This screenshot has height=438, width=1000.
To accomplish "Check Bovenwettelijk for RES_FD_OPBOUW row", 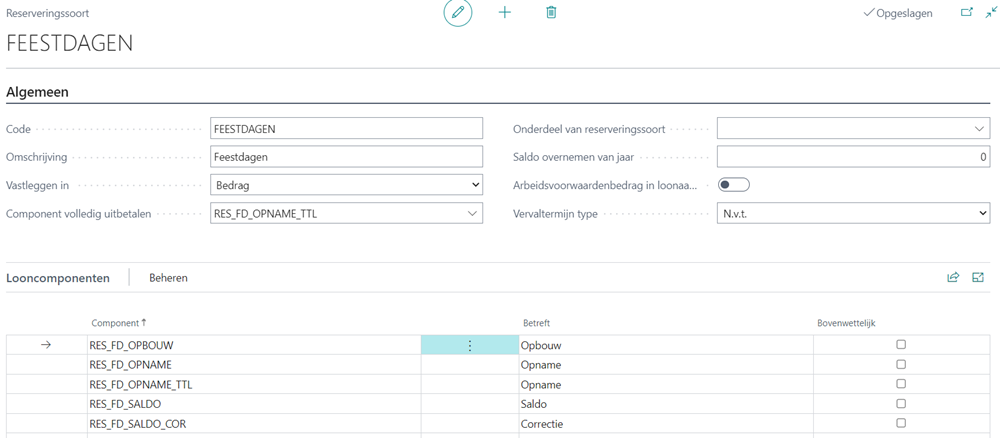I will (x=901, y=345).
